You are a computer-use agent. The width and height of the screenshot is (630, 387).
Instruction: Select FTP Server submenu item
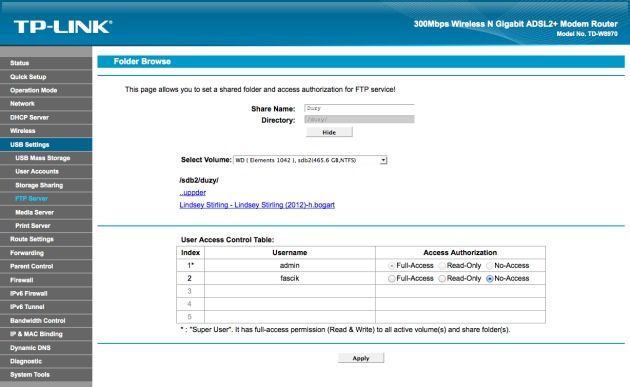tap(46, 199)
